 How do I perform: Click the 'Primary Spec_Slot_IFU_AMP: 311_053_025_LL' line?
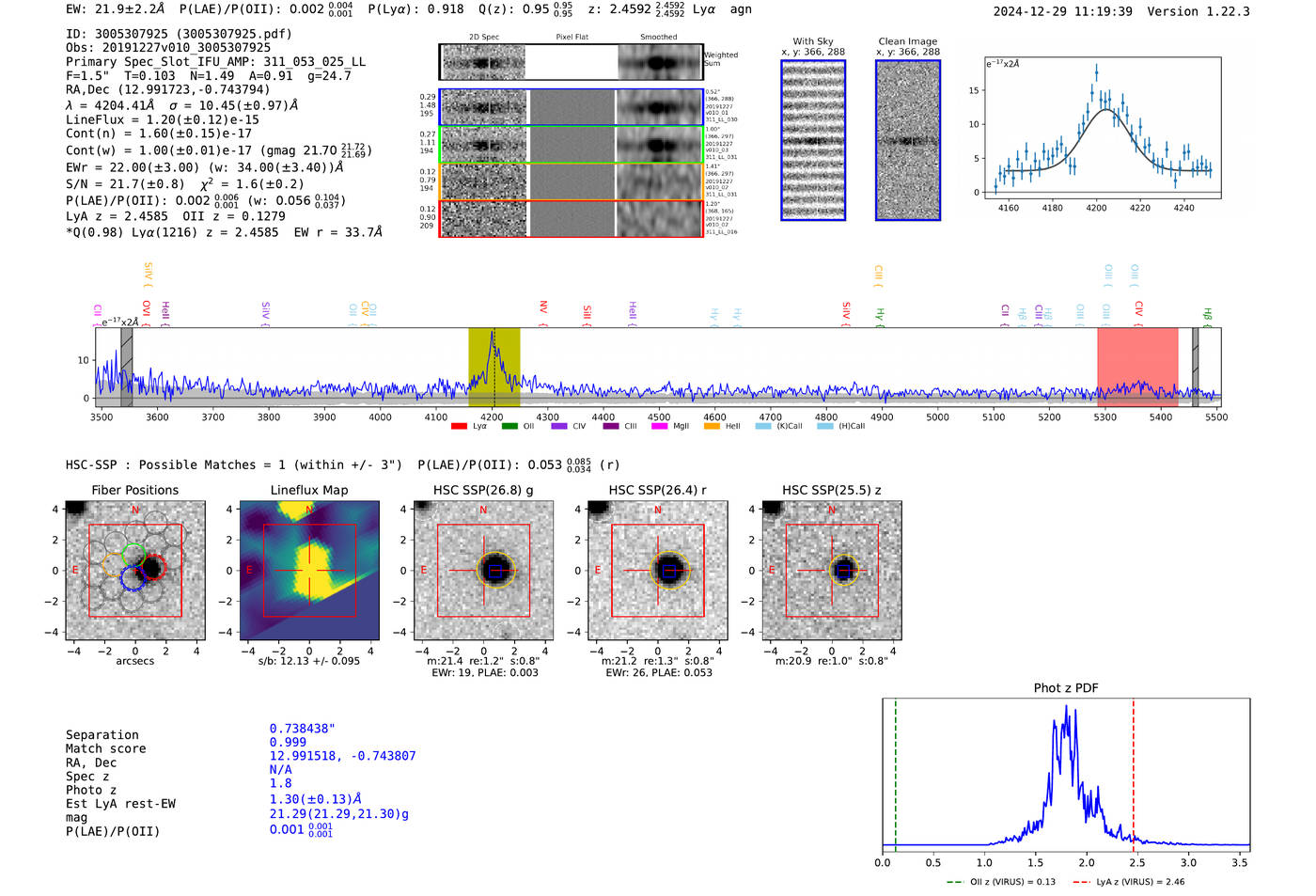coord(215,62)
